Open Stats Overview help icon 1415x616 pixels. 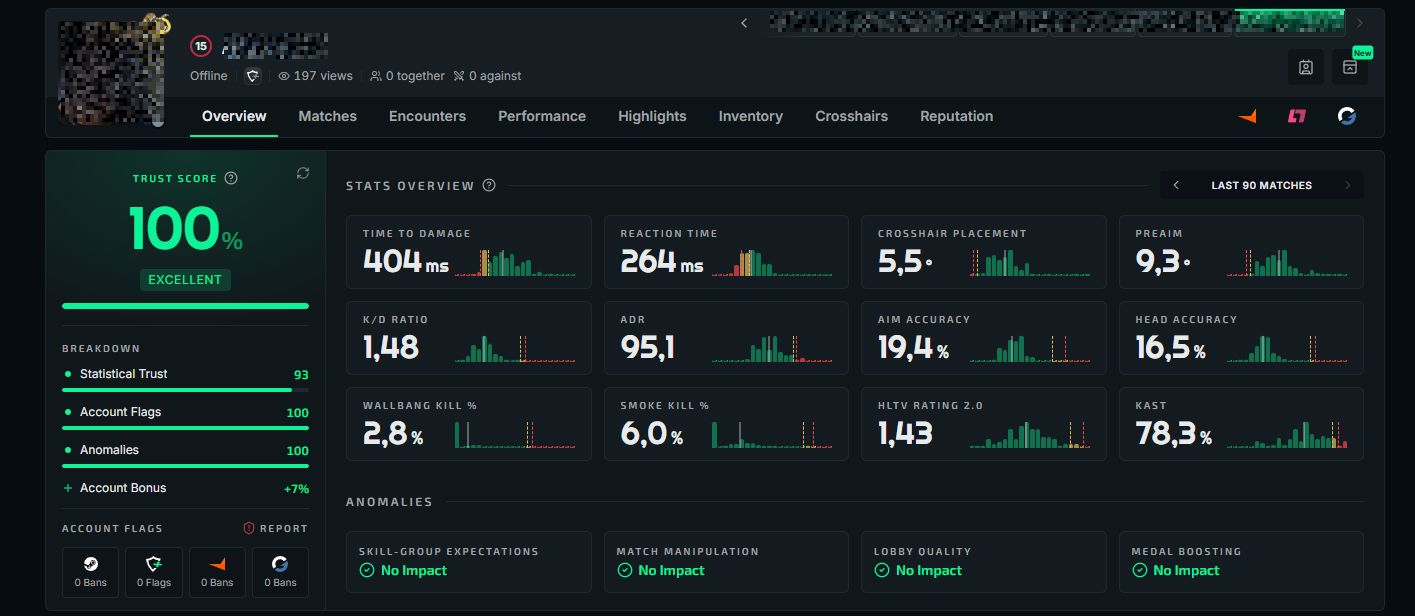(489, 185)
